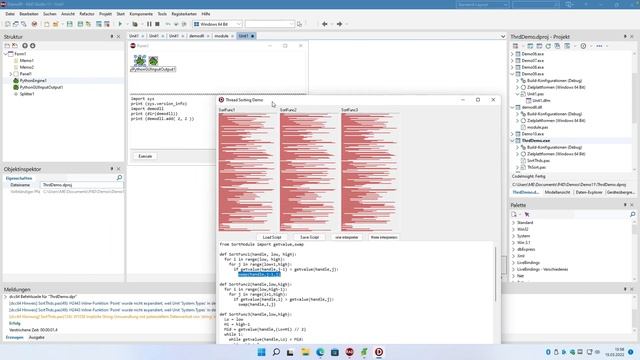
Task: Open the Projekt menu
Action: coord(105,14)
